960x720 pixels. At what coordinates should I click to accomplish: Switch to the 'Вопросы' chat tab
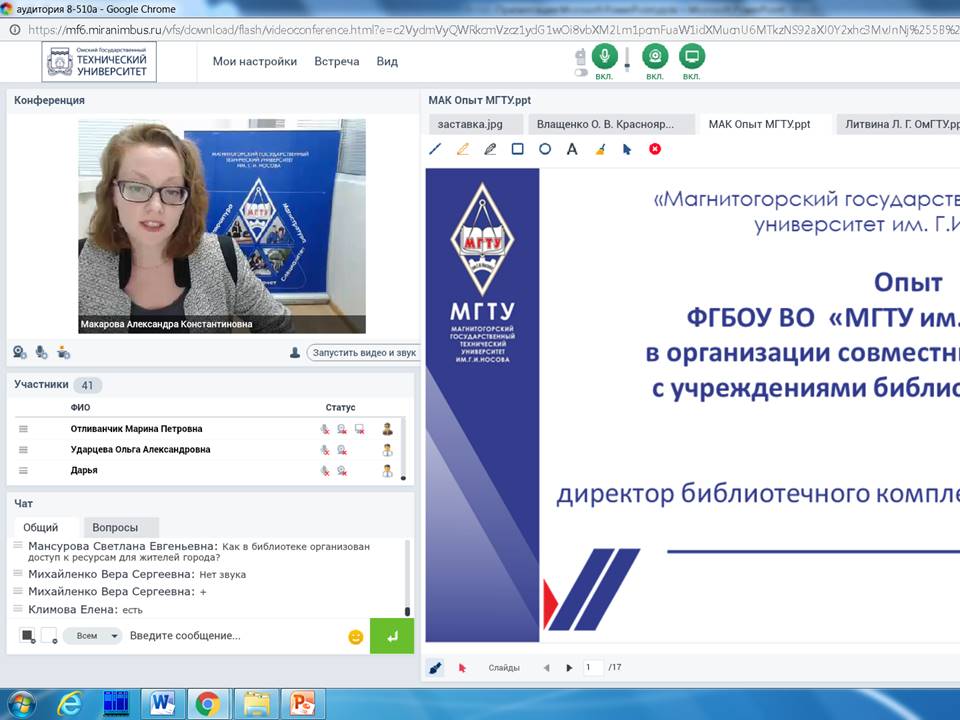(x=115, y=527)
